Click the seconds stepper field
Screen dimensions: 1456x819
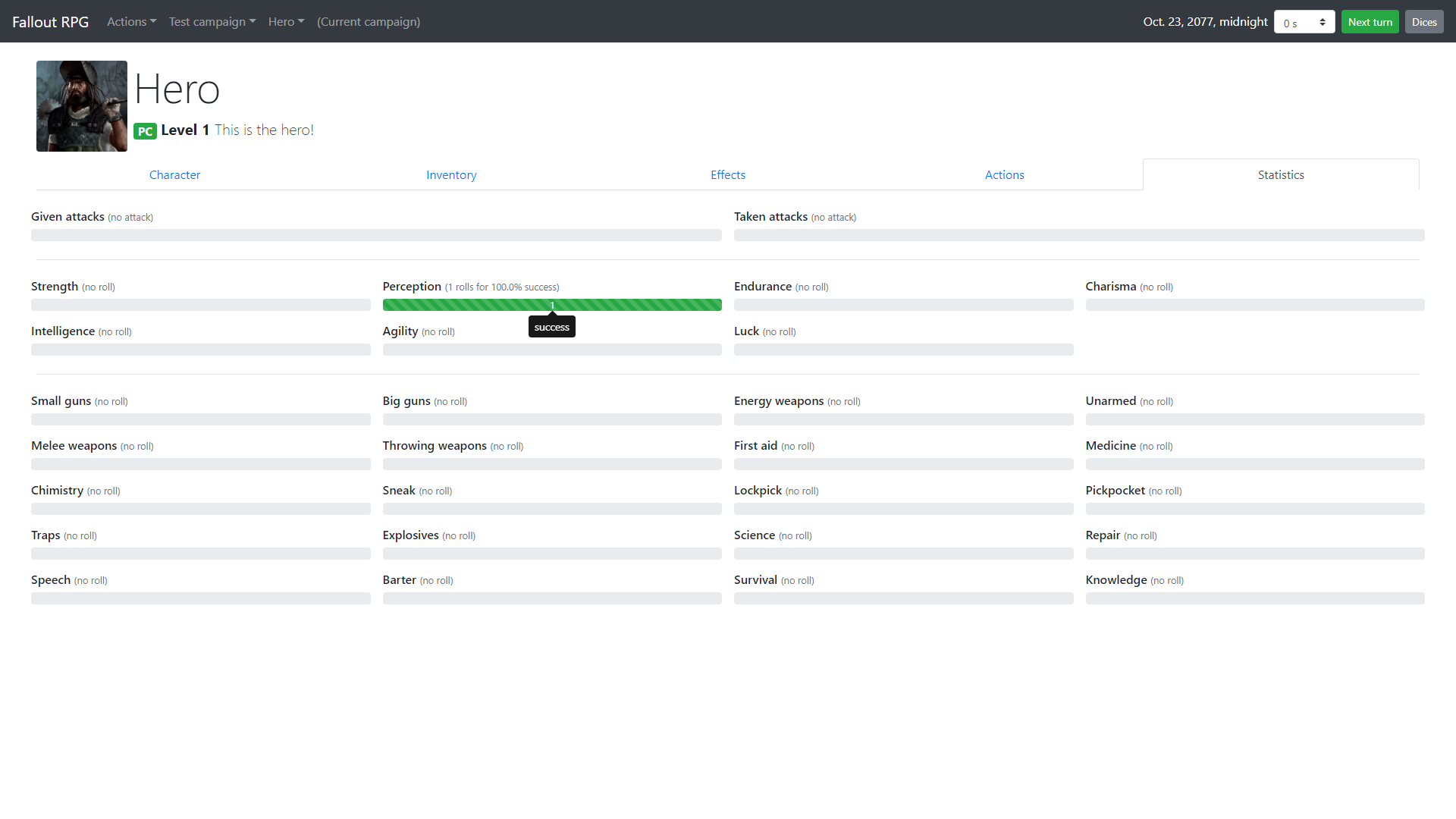(1304, 22)
